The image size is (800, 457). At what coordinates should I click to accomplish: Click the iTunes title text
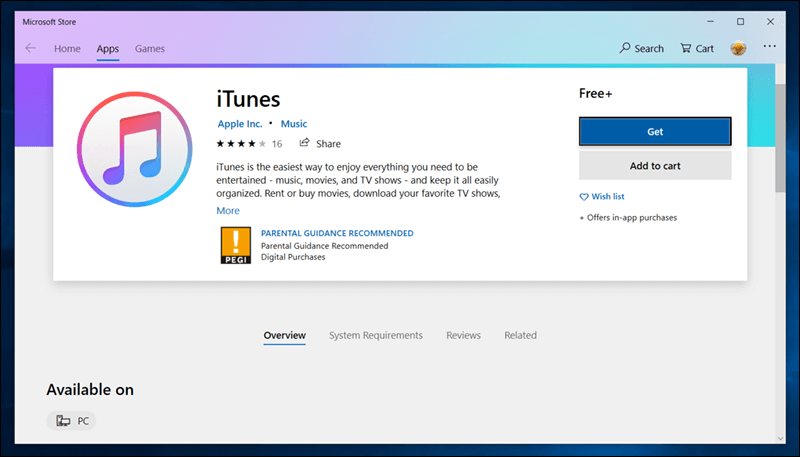248,99
